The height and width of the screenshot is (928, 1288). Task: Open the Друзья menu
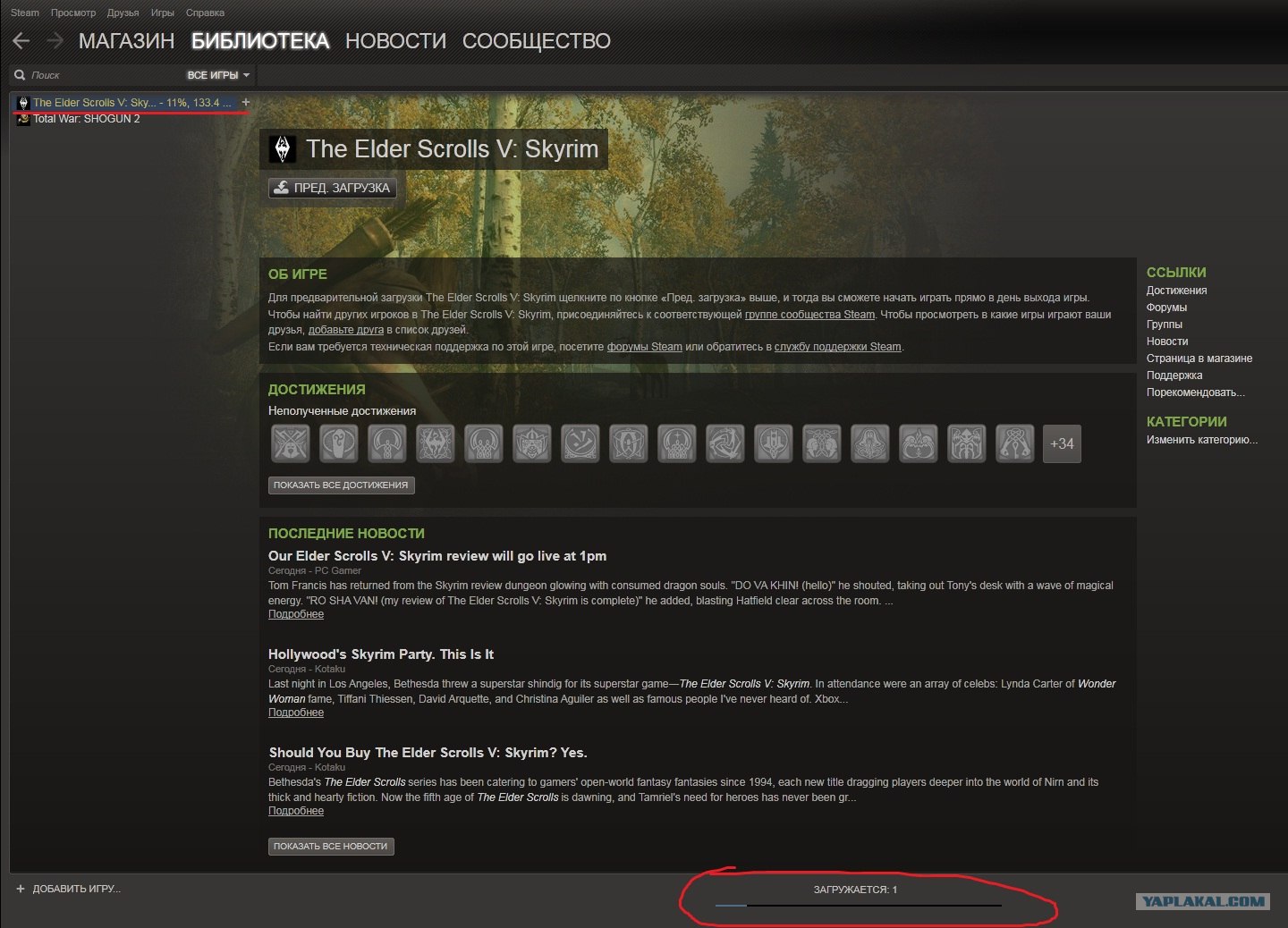point(123,13)
